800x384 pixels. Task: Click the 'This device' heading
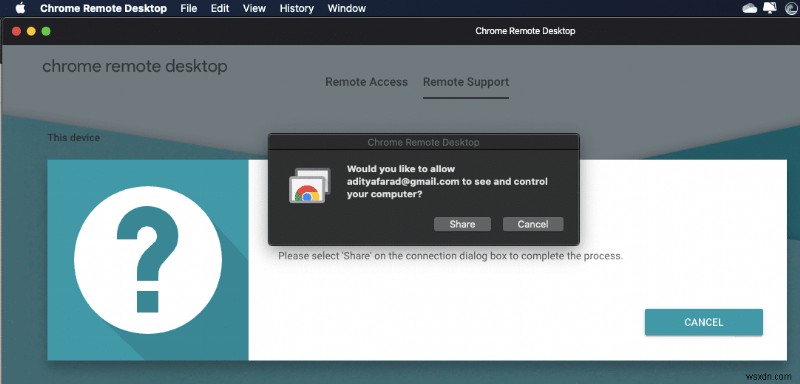73,138
